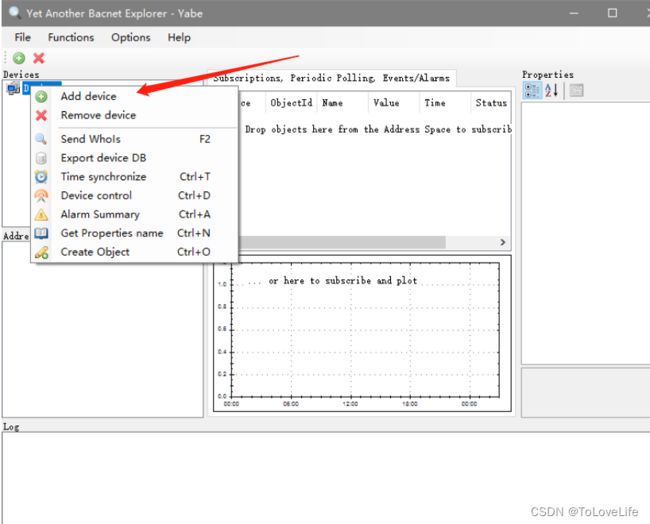Open the File menu
This screenshot has height=524, width=650.
click(22, 37)
